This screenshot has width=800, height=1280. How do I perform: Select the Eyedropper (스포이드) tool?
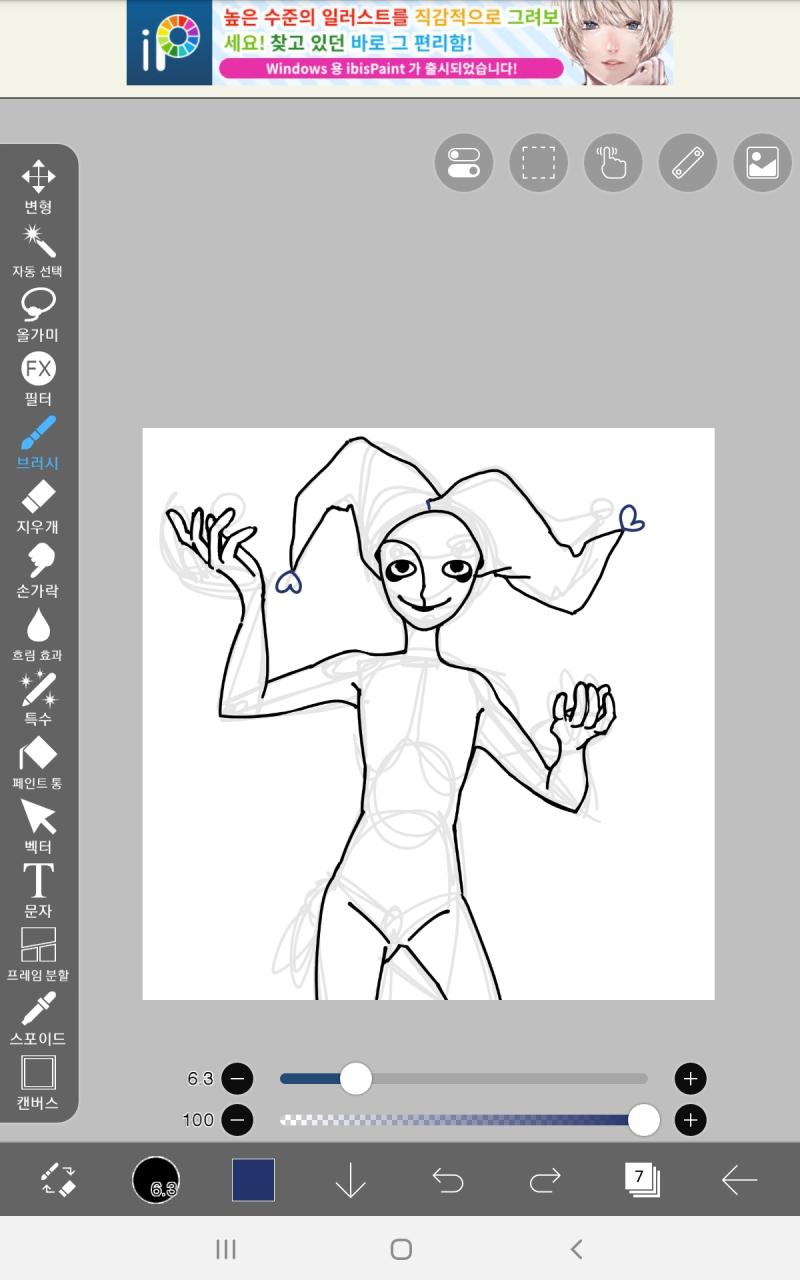(x=38, y=1020)
